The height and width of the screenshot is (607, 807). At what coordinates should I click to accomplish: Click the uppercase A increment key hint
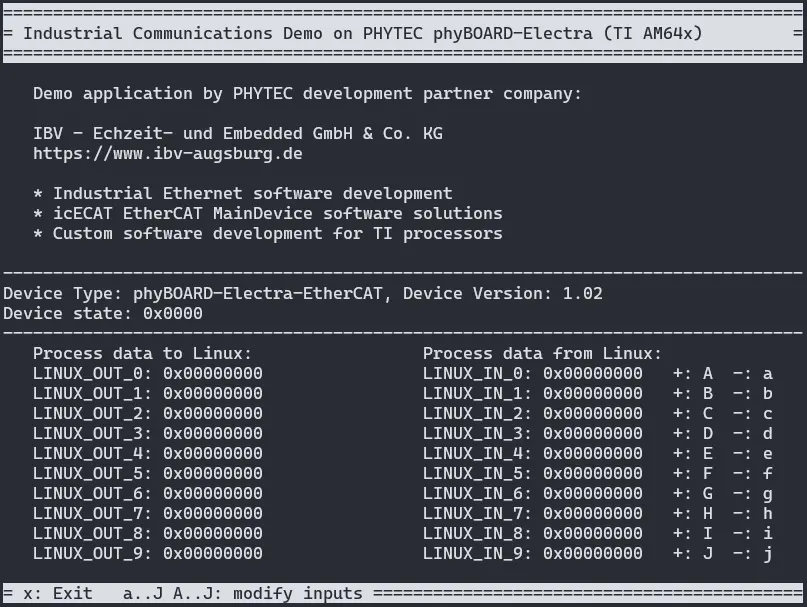tap(708, 373)
